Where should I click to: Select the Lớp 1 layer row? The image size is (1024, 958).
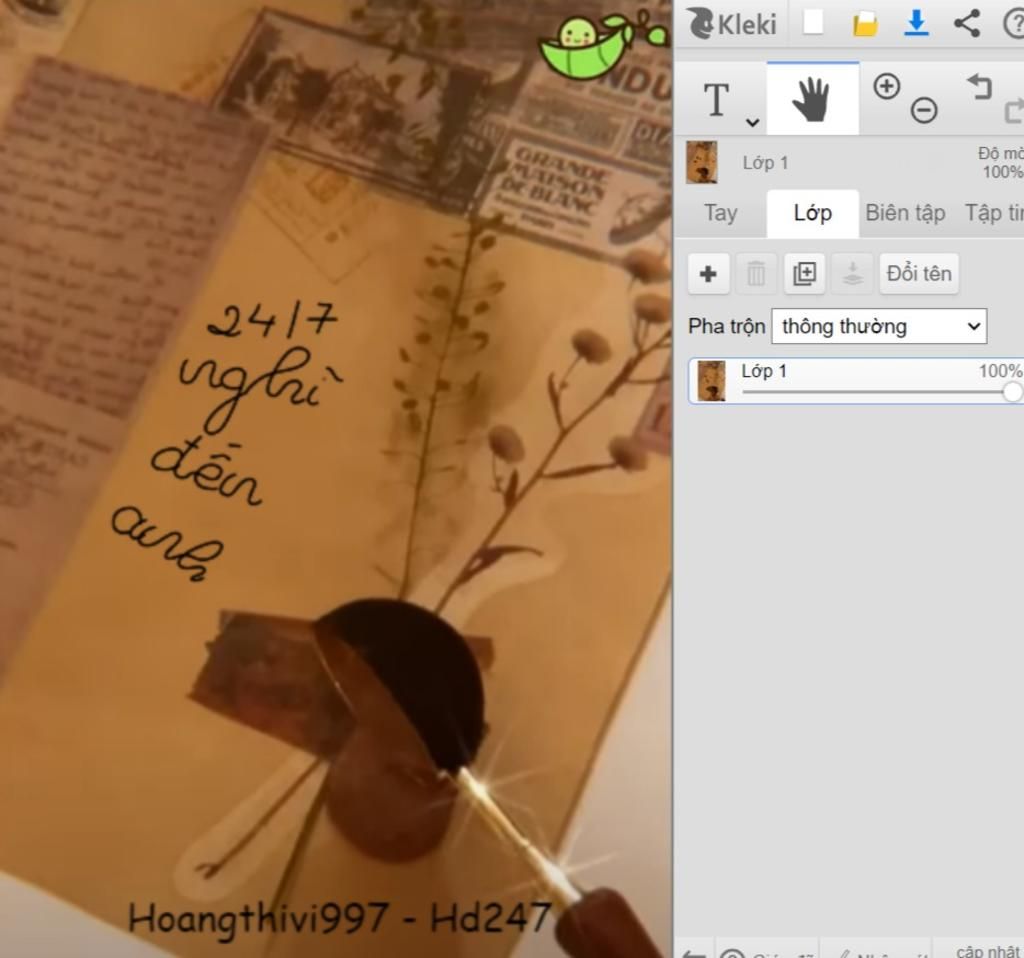tap(856, 381)
